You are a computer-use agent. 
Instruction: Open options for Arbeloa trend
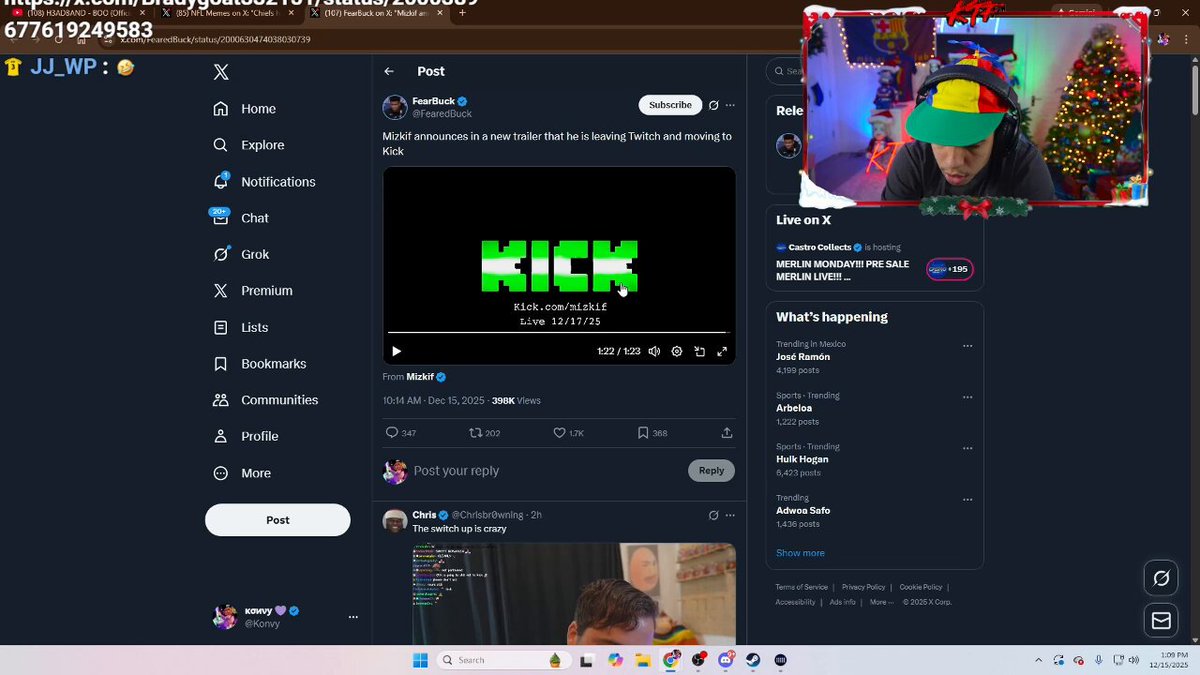click(x=967, y=397)
